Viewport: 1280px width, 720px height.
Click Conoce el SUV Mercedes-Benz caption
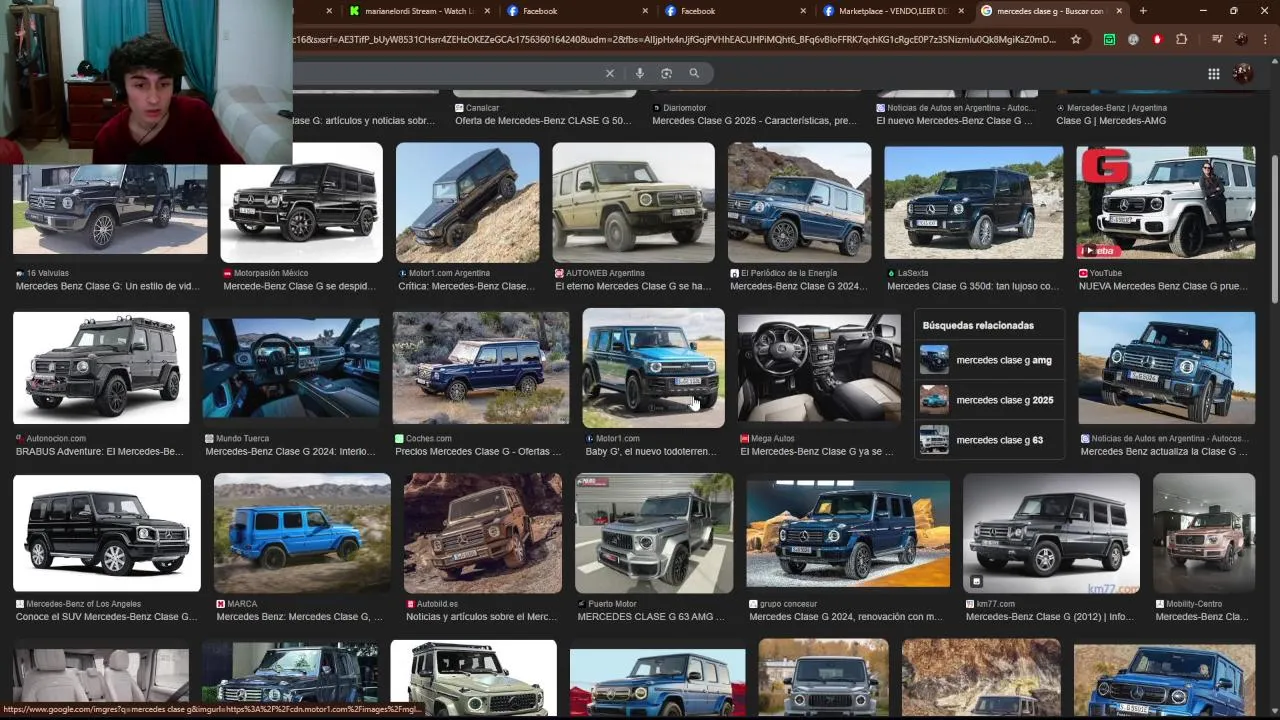107,617
